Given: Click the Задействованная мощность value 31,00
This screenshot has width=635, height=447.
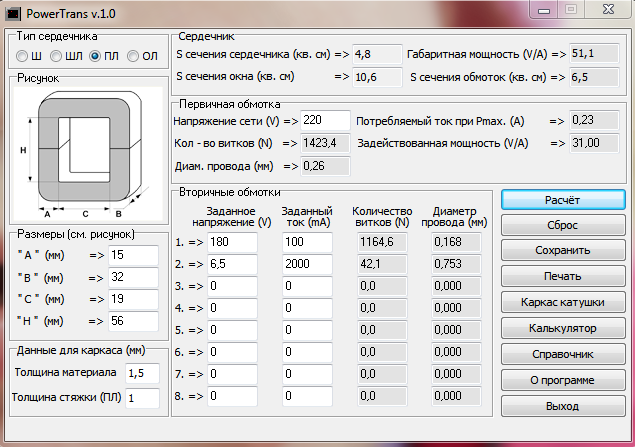Looking at the screenshot, I should [x=595, y=143].
